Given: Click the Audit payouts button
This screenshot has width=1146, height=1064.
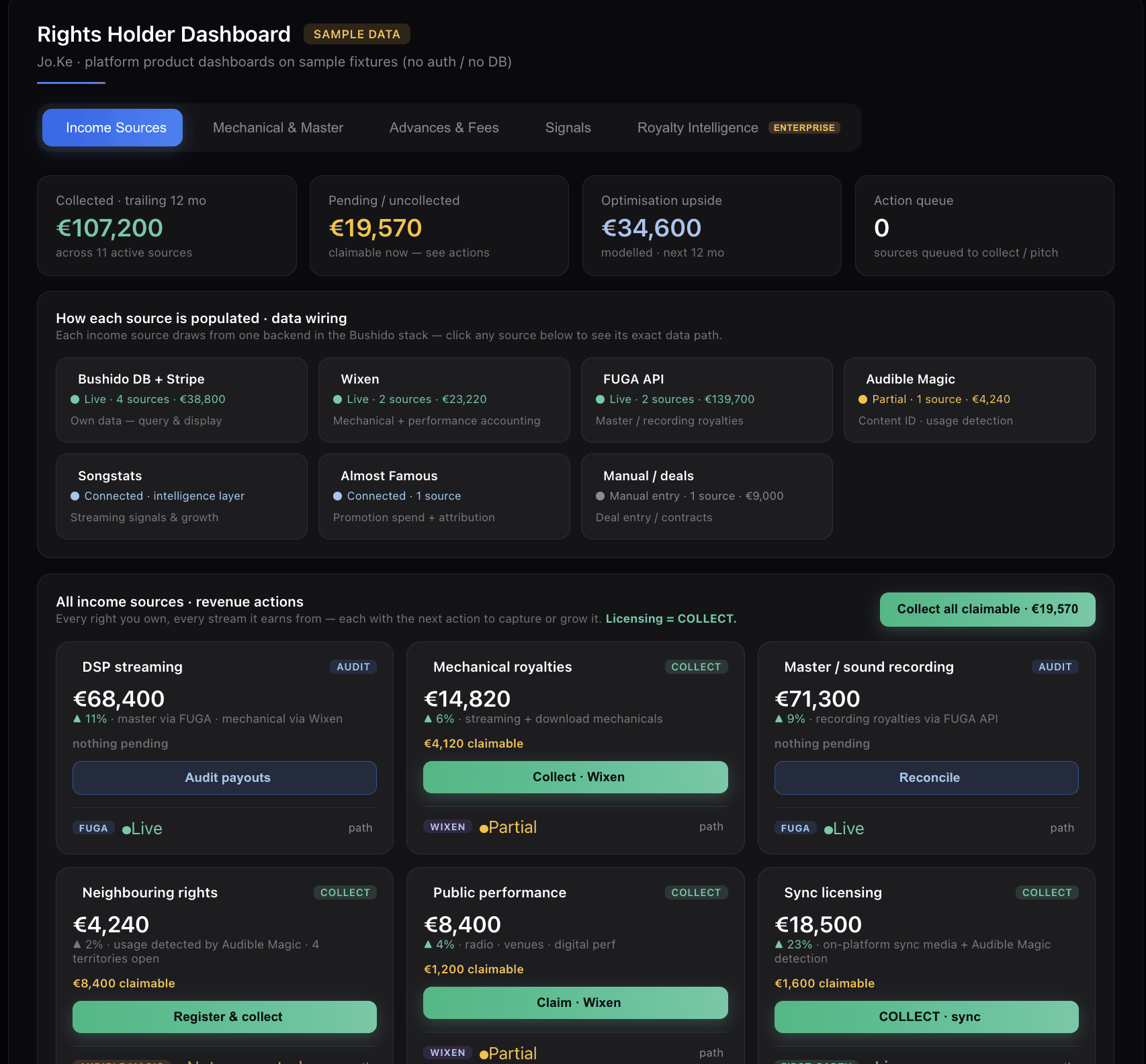Looking at the screenshot, I should [224, 778].
